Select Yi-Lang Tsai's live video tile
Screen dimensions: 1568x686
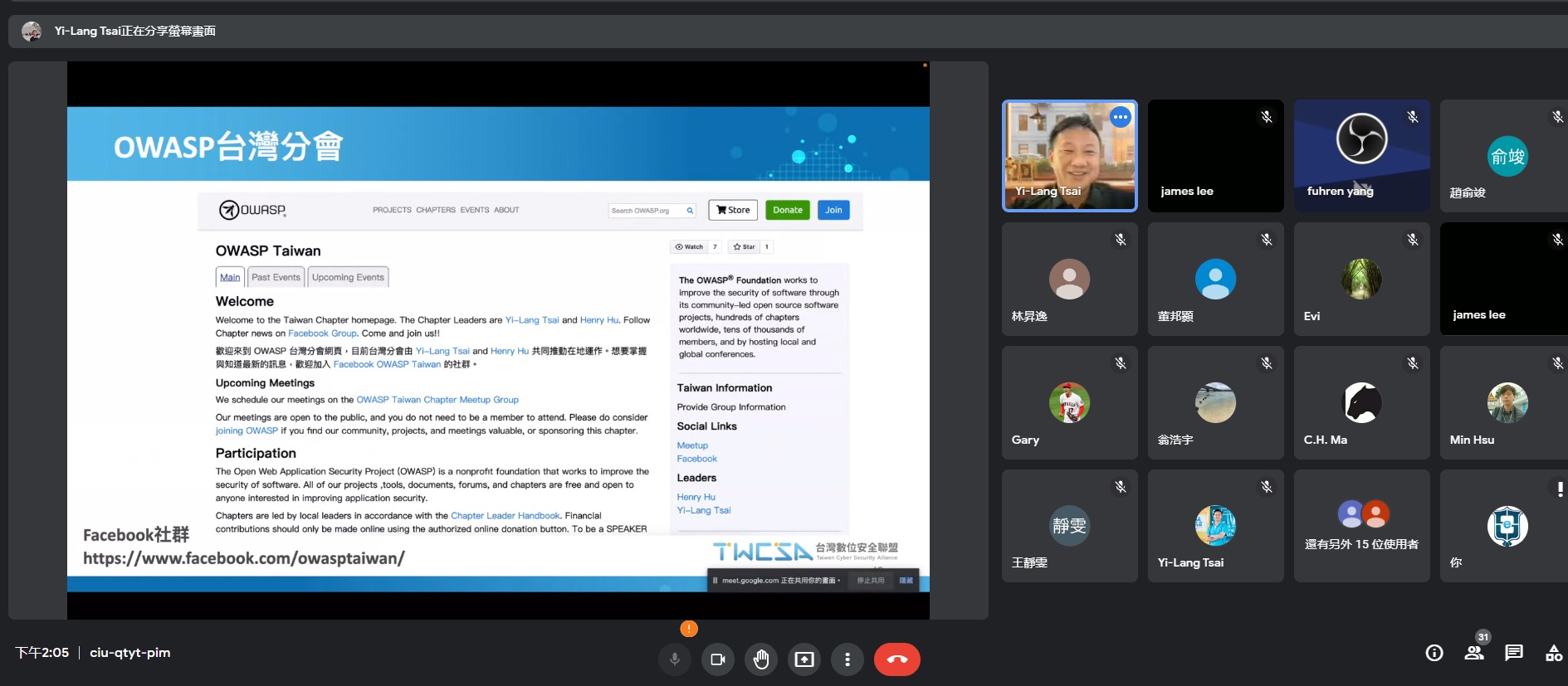1070,156
